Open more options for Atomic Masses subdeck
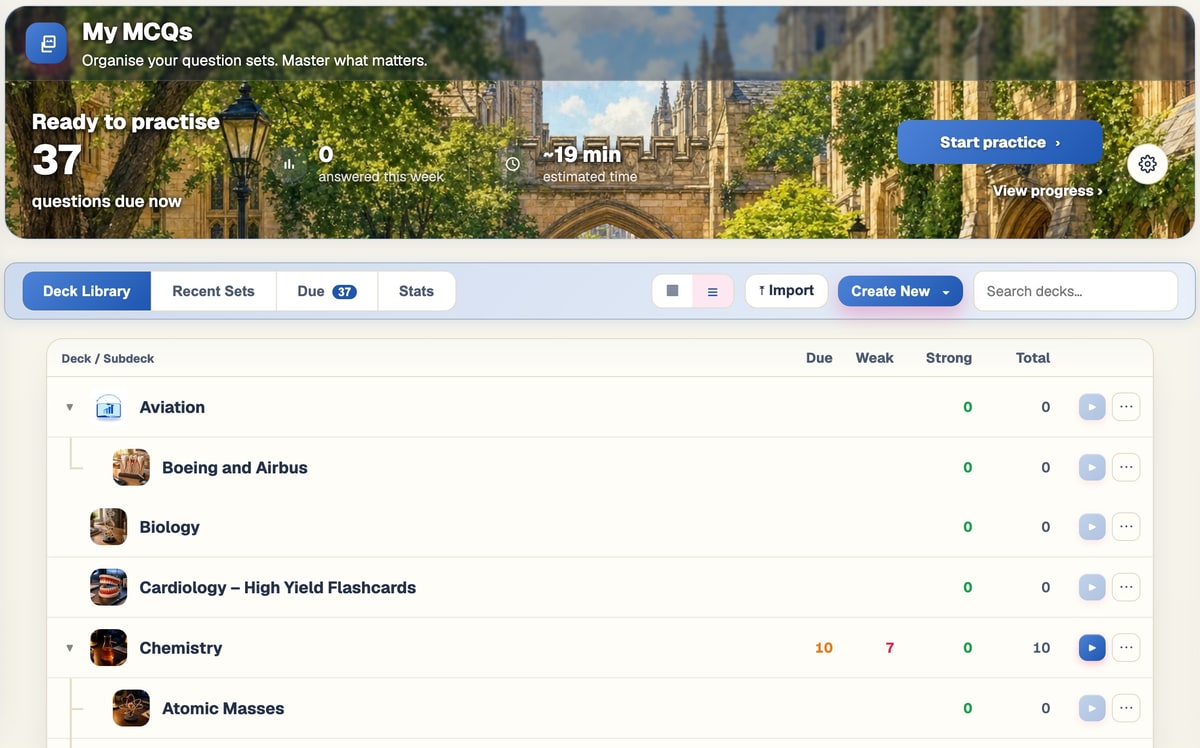The image size is (1200, 748). click(1126, 708)
